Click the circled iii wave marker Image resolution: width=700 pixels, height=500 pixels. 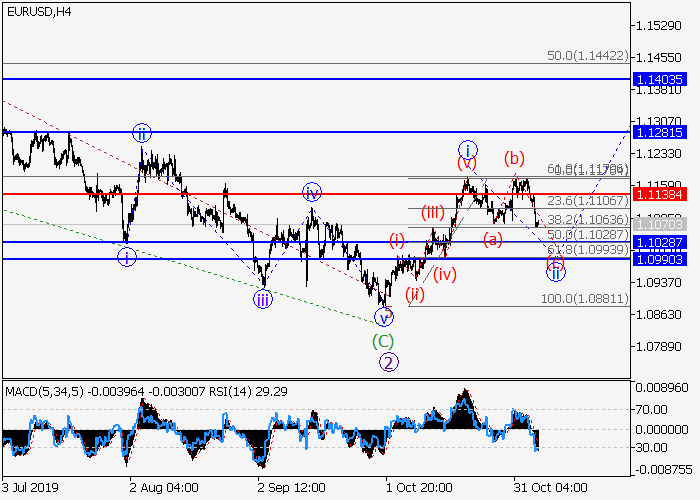262,299
